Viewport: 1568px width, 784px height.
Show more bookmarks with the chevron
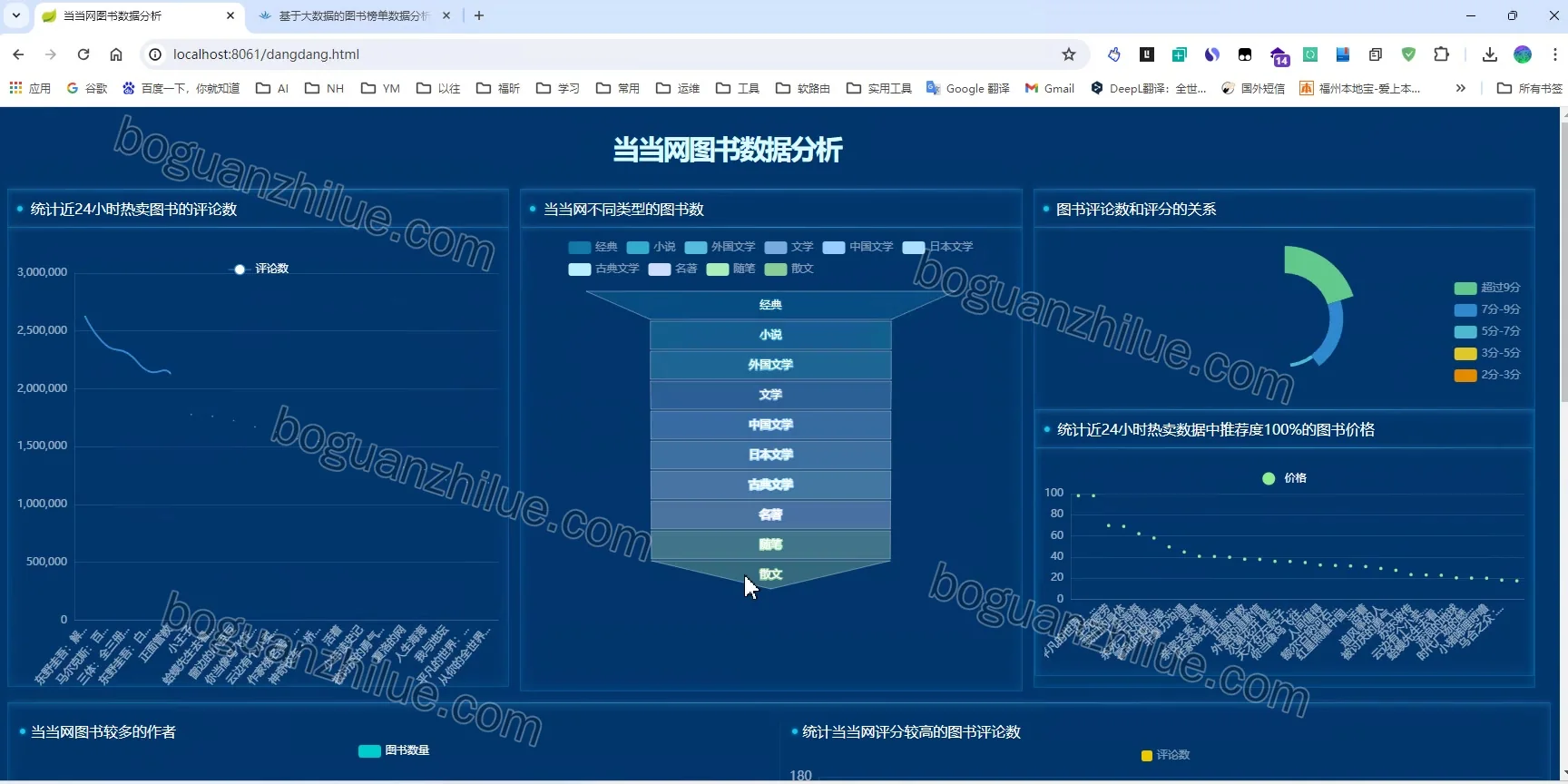(1460, 88)
